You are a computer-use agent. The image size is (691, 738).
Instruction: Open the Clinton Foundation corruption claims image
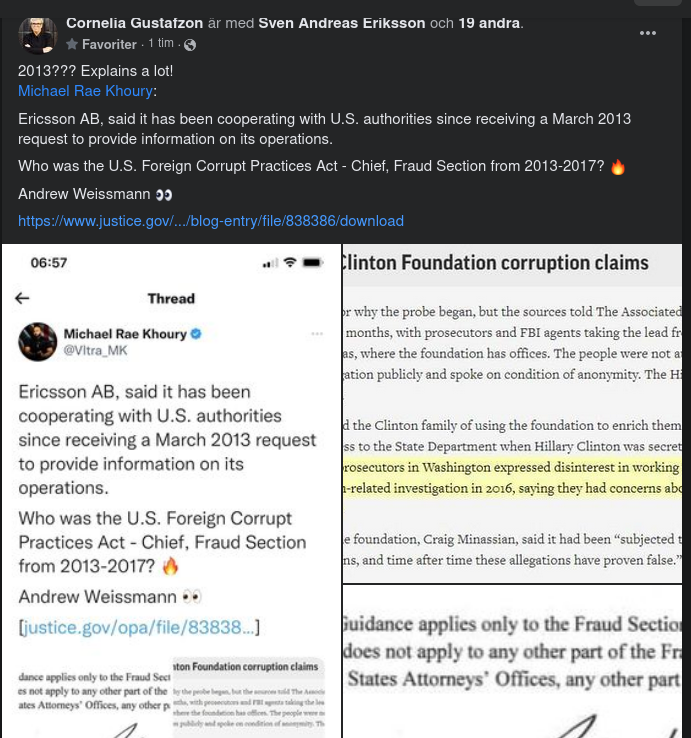click(512, 410)
